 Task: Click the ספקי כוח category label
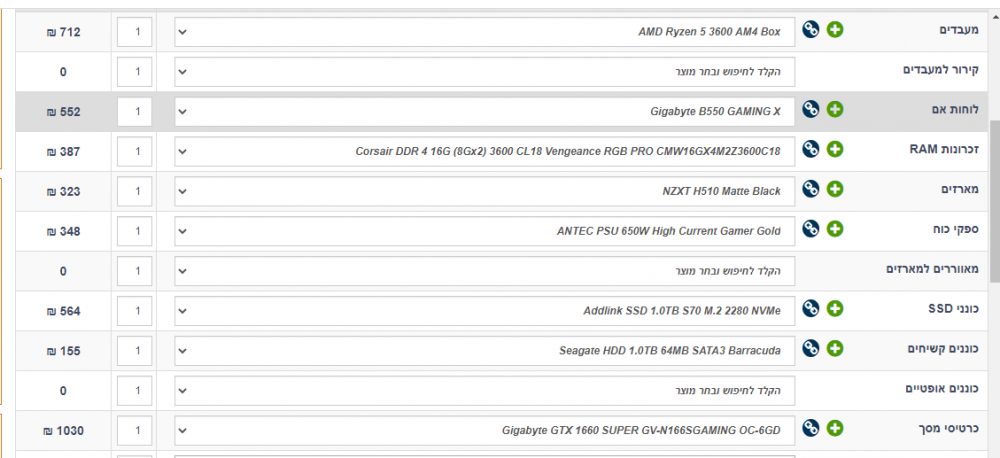955,229
